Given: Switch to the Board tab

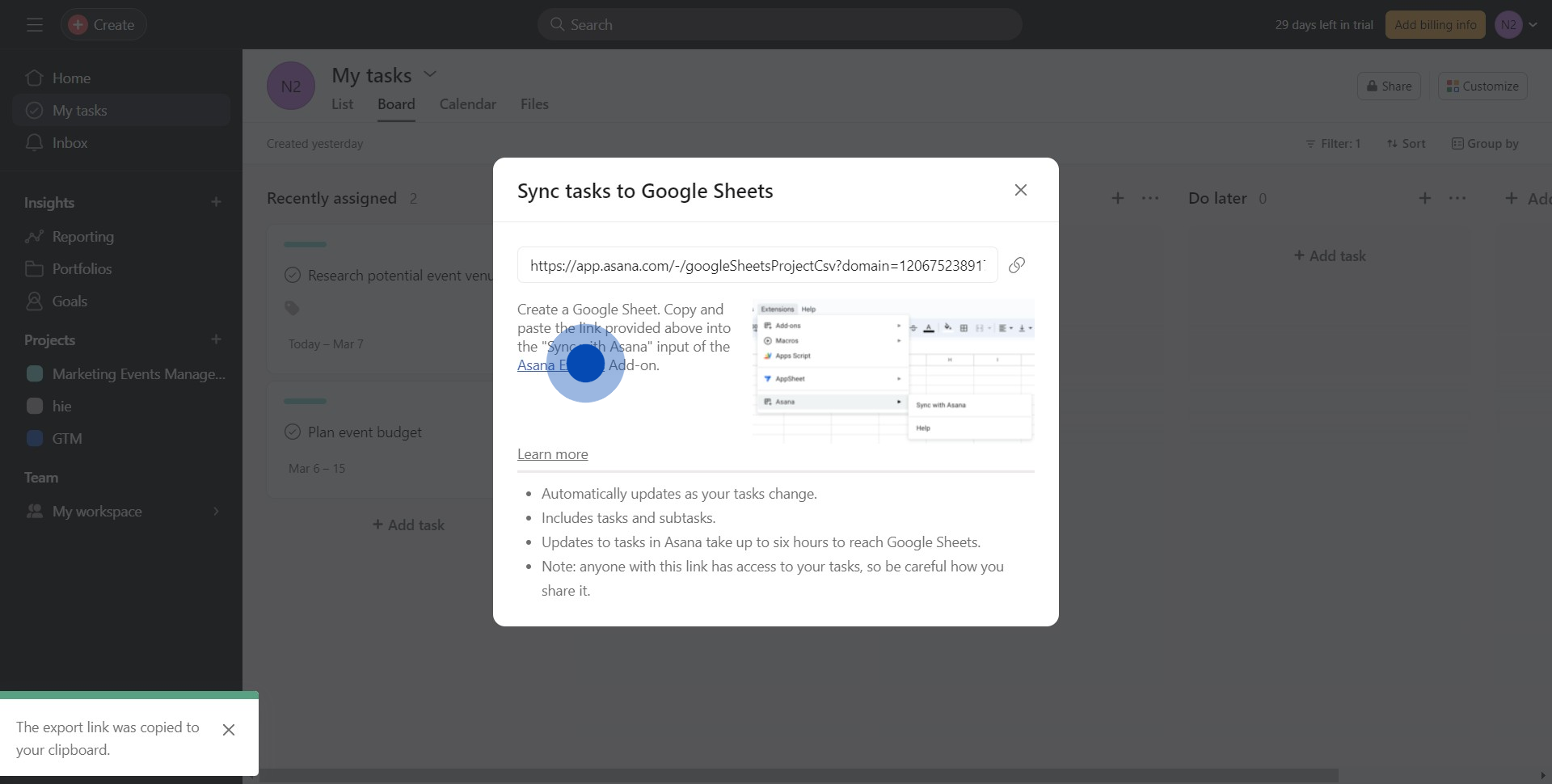Looking at the screenshot, I should pyautogui.click(x=396, y=104).
